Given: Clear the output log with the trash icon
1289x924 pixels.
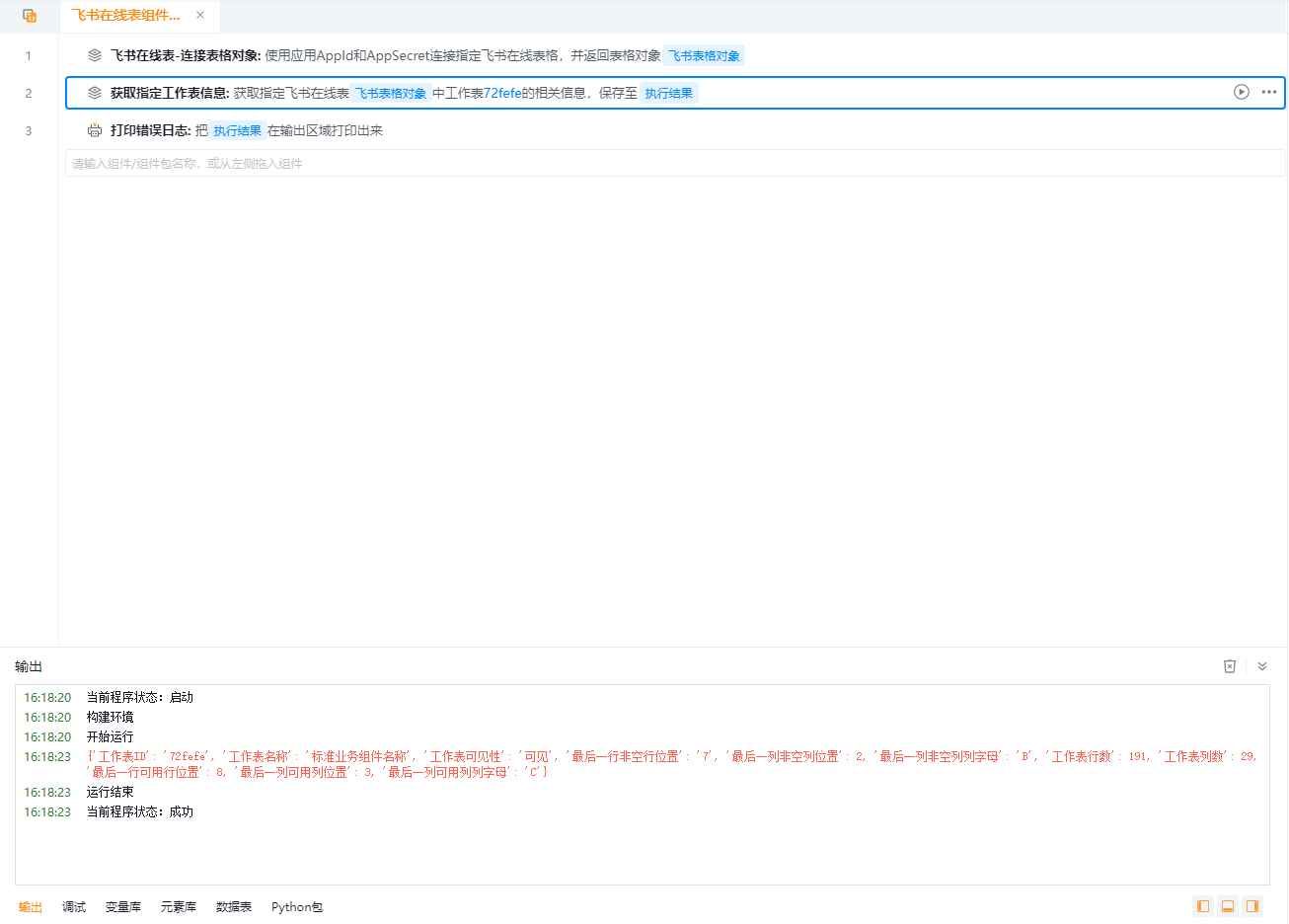Looking at the screenshot, I should tap(1230, 666).
